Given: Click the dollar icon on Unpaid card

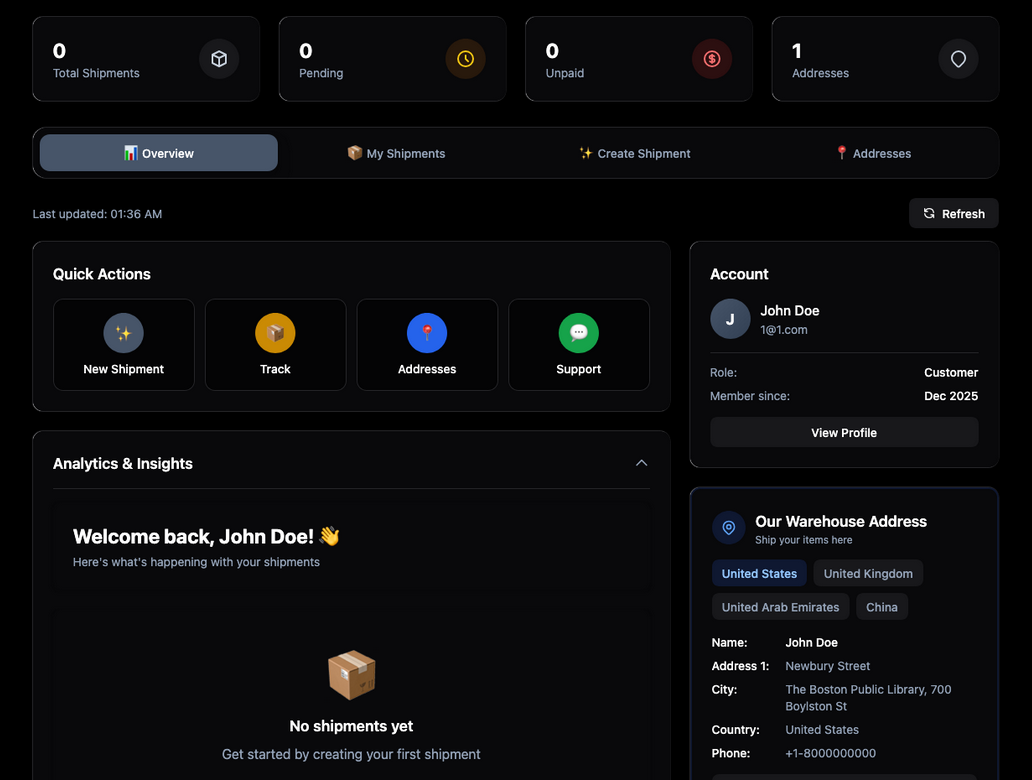Looking at the screenshot, I should pos(711,59).
